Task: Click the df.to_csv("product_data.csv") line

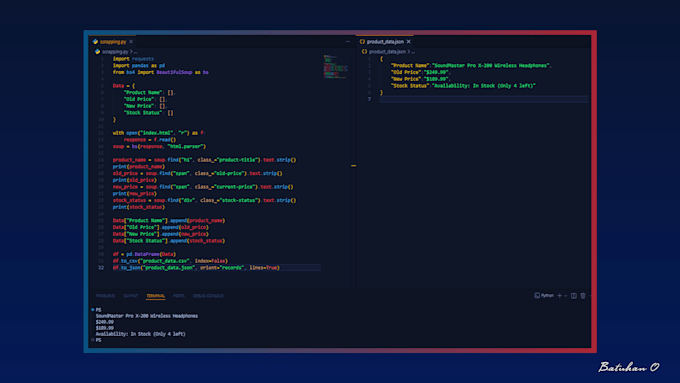Action: (170, 261)
